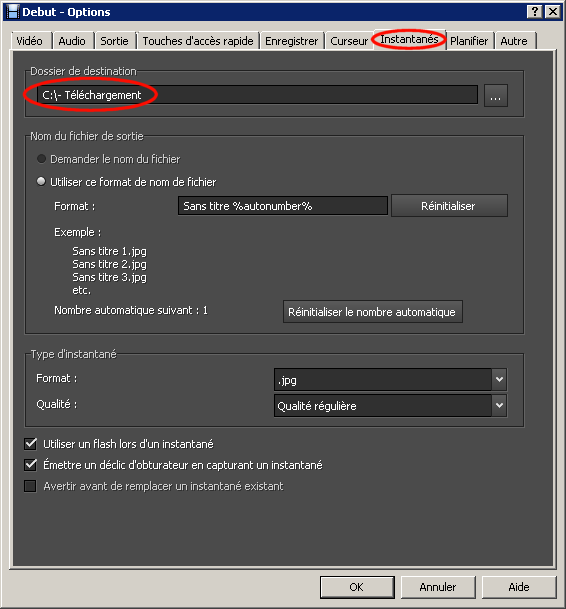Screen dimensions: 566x609
Task: Click the destination folder path field
Action: coord(257,95)
